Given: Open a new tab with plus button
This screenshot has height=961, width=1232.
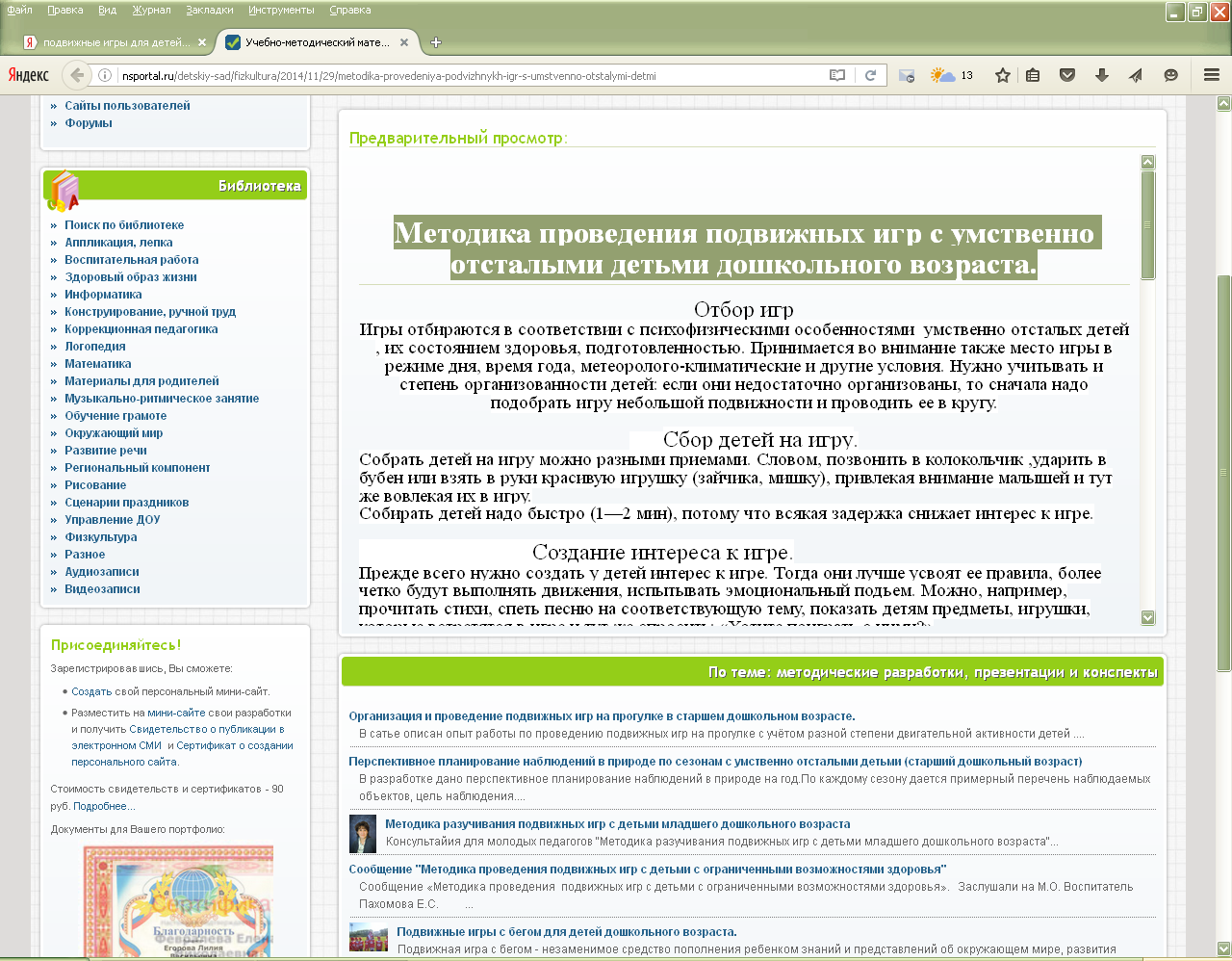Looking at the screenshot, I should pyautogui.click(x=436, y=42).
